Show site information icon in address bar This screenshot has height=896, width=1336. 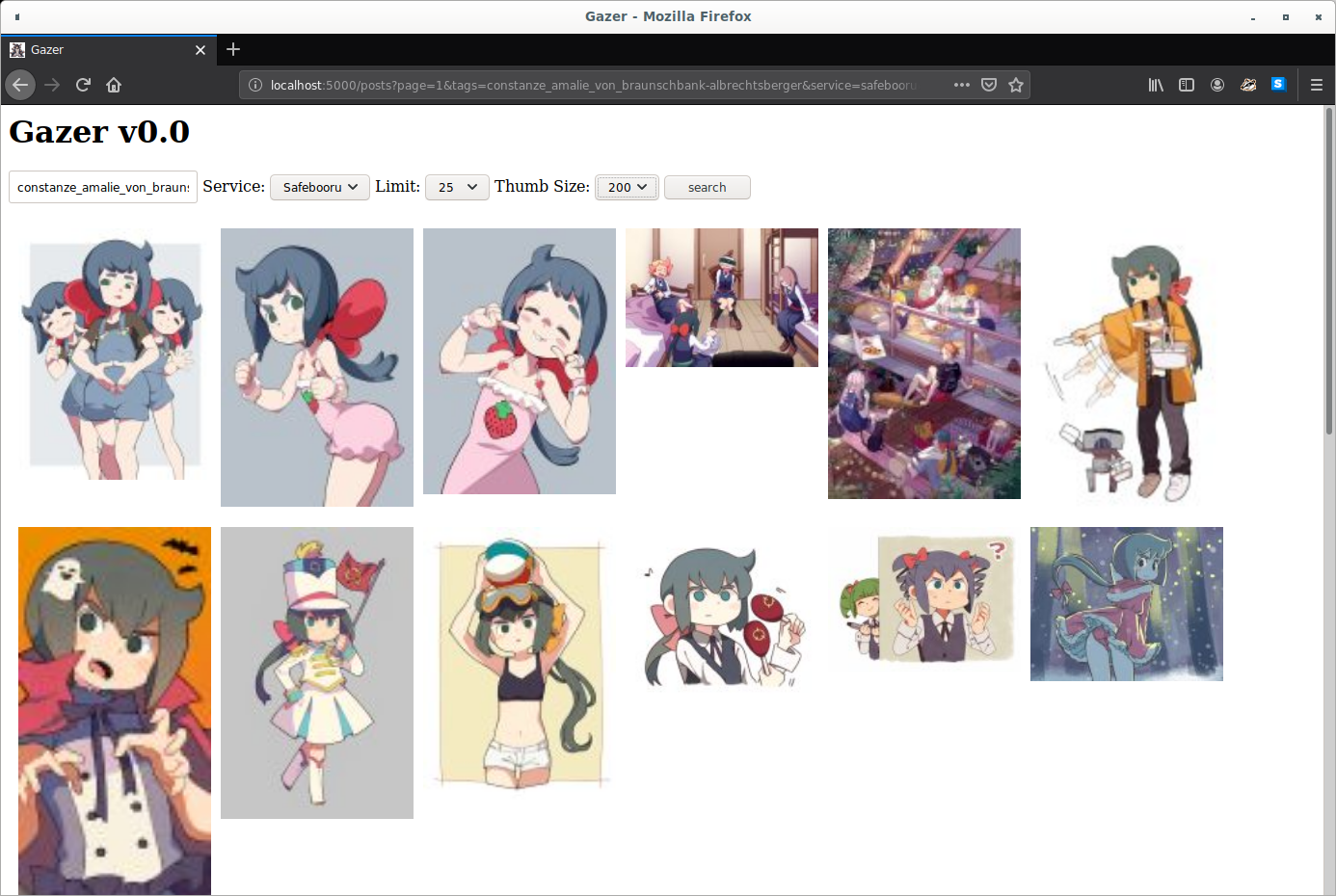255,85
